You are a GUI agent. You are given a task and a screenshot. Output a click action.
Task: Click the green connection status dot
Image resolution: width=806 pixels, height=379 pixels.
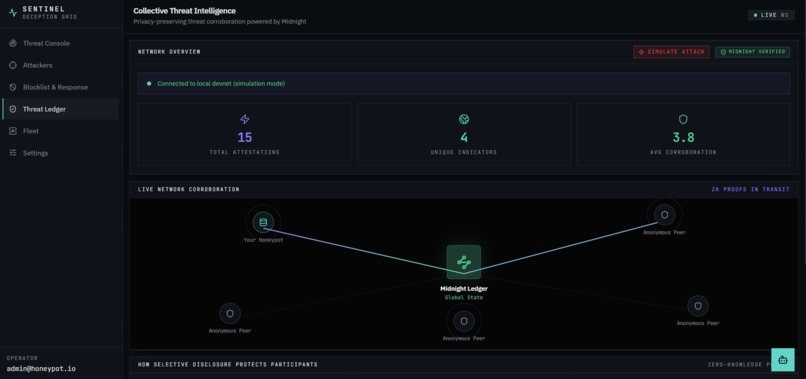[149, 83]
